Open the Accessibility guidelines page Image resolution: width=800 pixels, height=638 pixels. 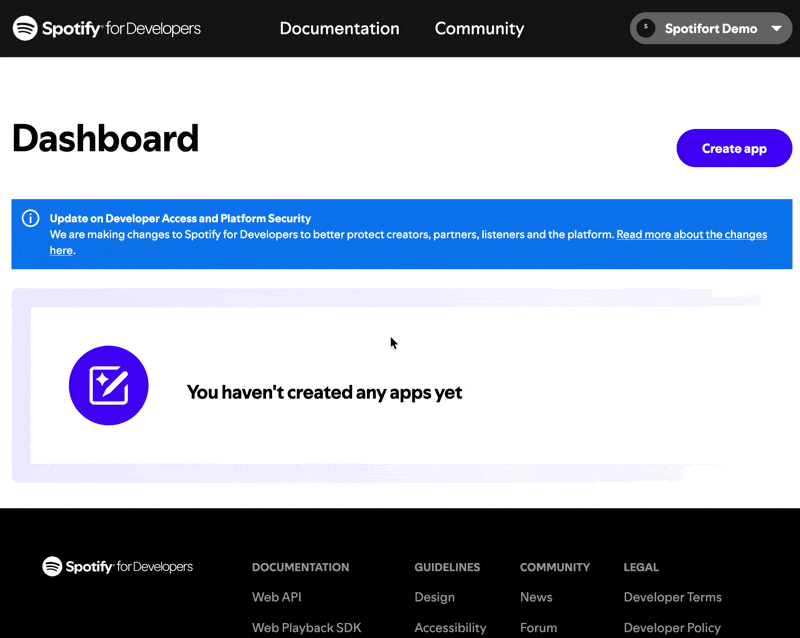(x=450, y=627)
